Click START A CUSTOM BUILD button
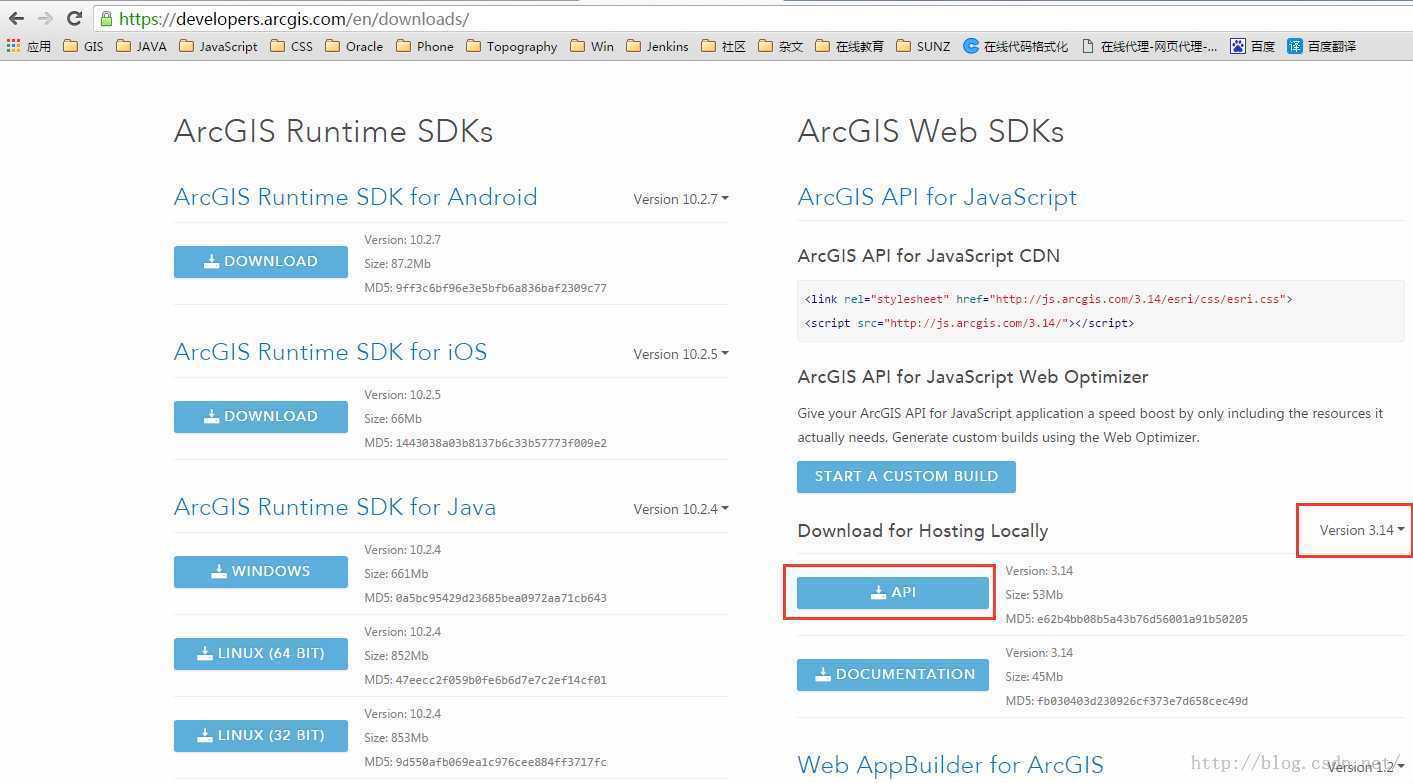Image resolution: width=1413 pixels, height=783 pixels. pos(906,477)
